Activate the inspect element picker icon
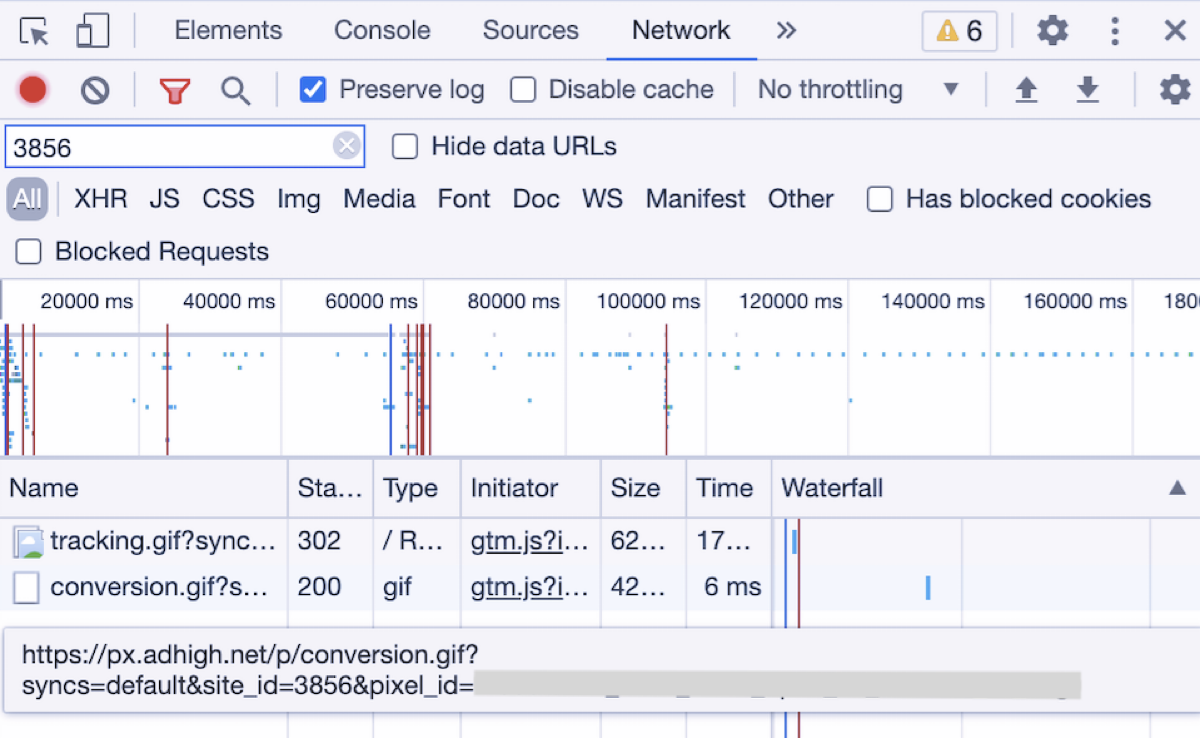 [x=35, y=31]
